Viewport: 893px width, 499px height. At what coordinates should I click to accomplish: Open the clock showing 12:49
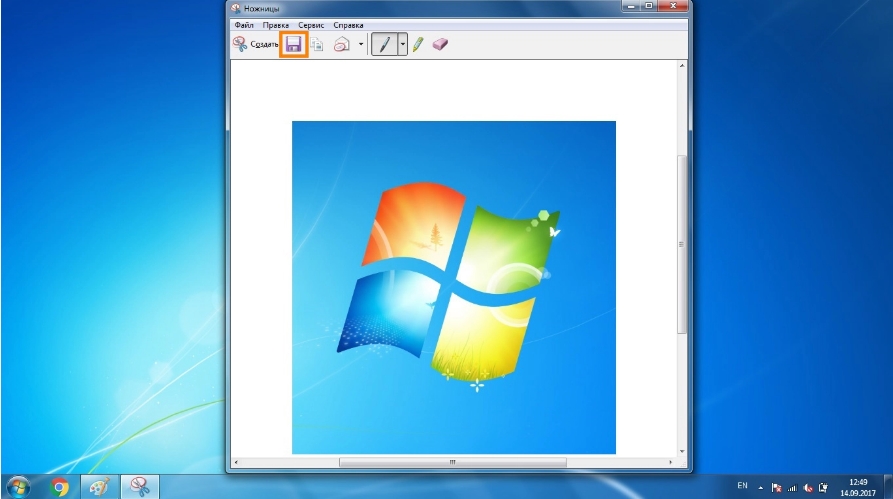(858, 487)
